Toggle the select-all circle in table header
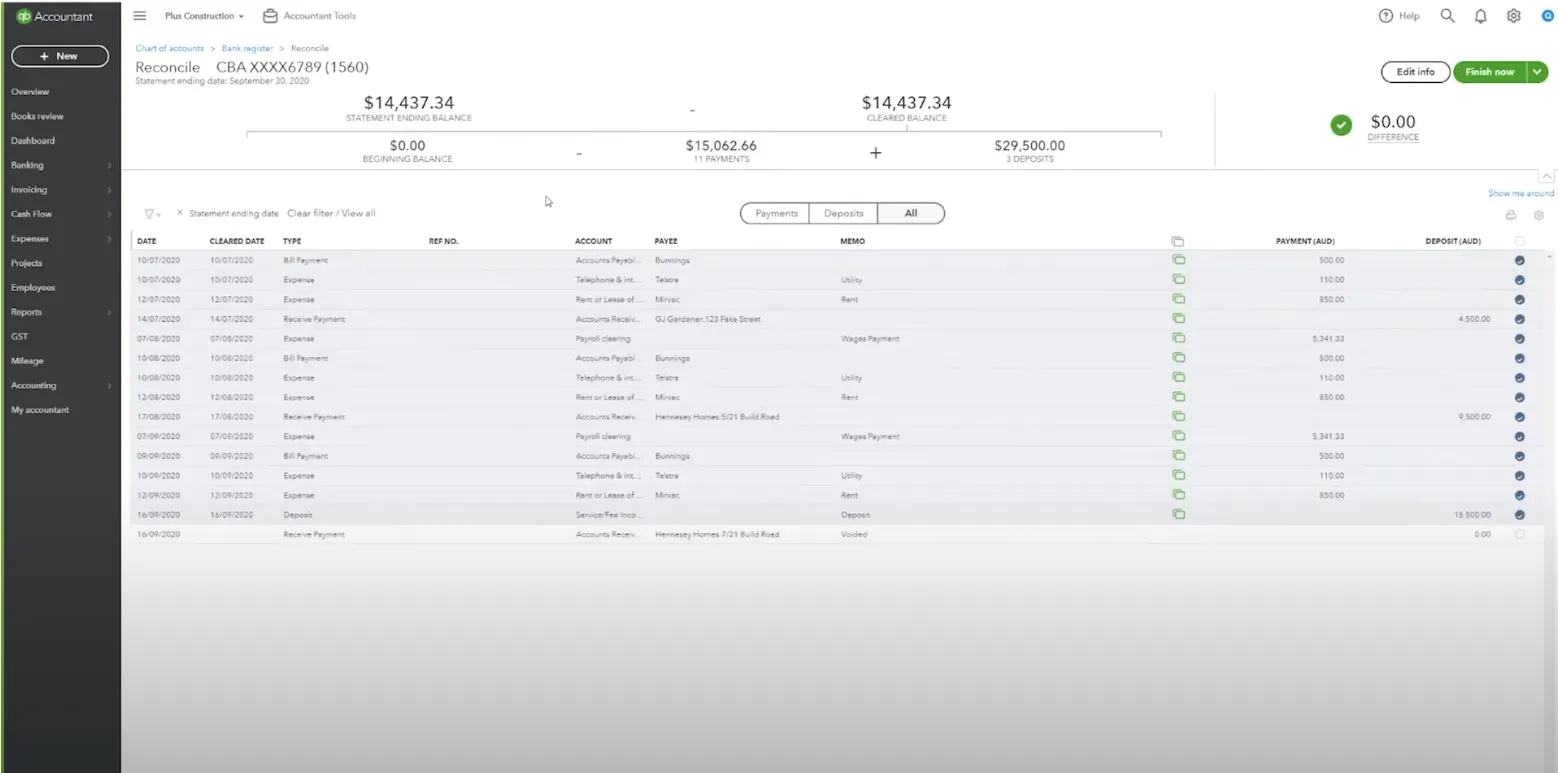 point(1520,241)
